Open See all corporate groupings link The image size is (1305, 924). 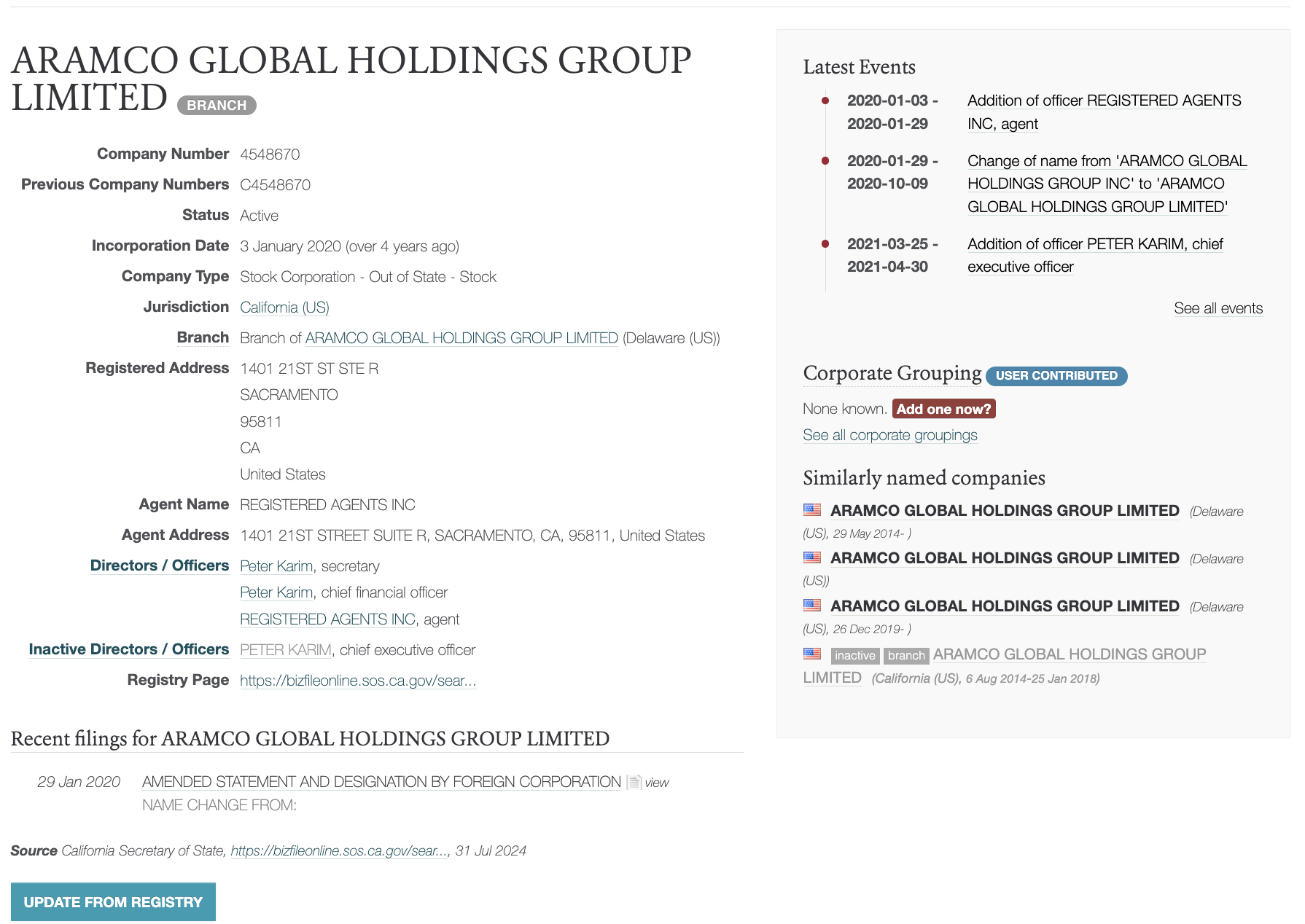pos(889,435)
